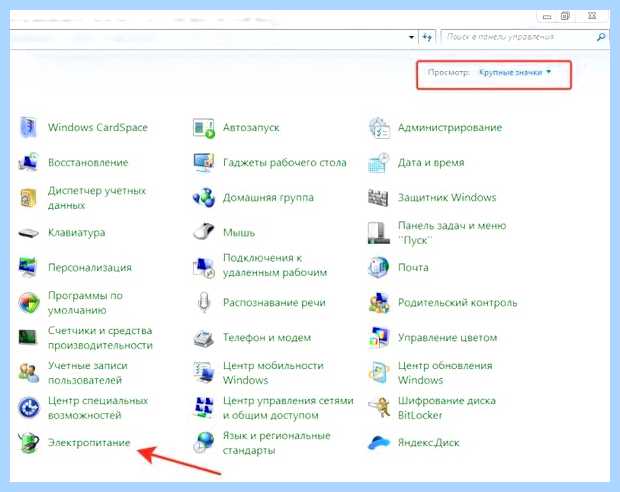The width and height of the screenshot is (620, 492).
Task: Click the control panel search field
Action: tap(518, 37)
